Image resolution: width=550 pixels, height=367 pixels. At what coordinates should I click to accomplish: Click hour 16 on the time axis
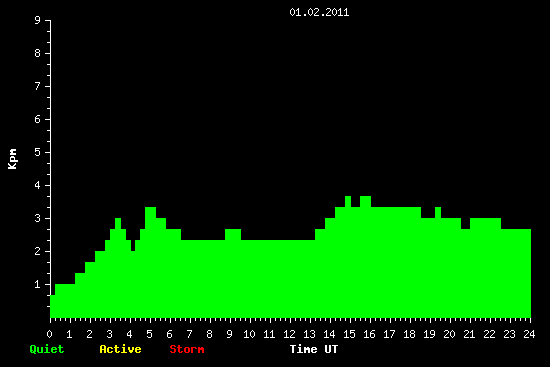(x=369, y=334)
